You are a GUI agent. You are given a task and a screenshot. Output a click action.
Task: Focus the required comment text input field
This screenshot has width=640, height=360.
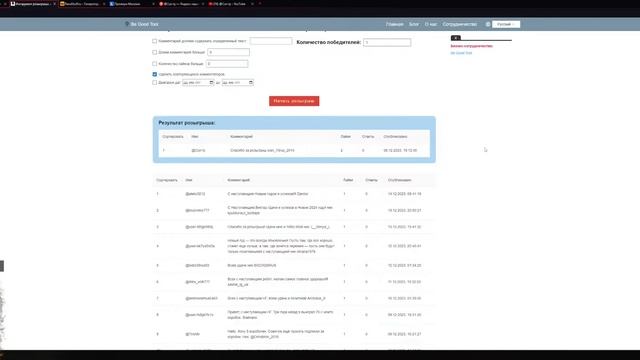click(x=271, y=41)
